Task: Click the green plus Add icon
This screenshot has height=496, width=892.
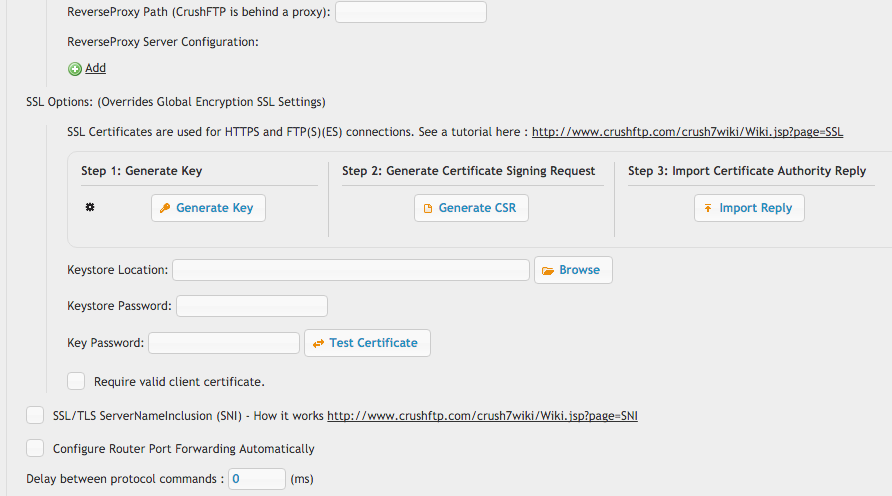Action: tap(75, 69)
